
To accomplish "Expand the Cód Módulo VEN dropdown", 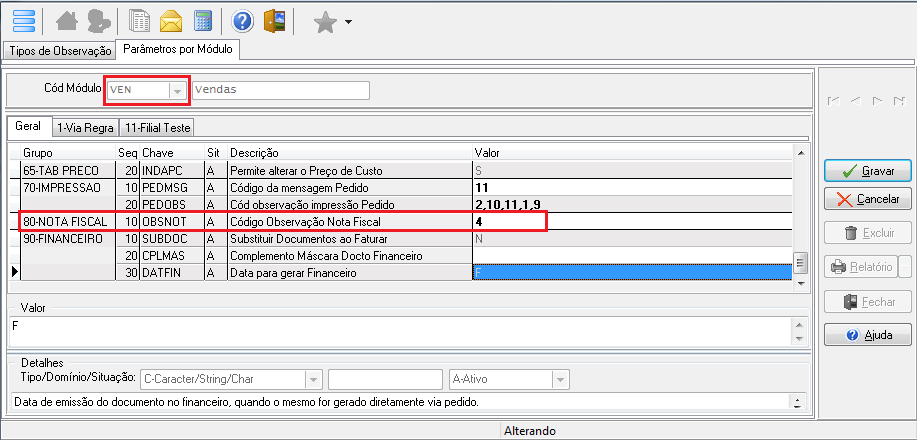I will point(178,91).
